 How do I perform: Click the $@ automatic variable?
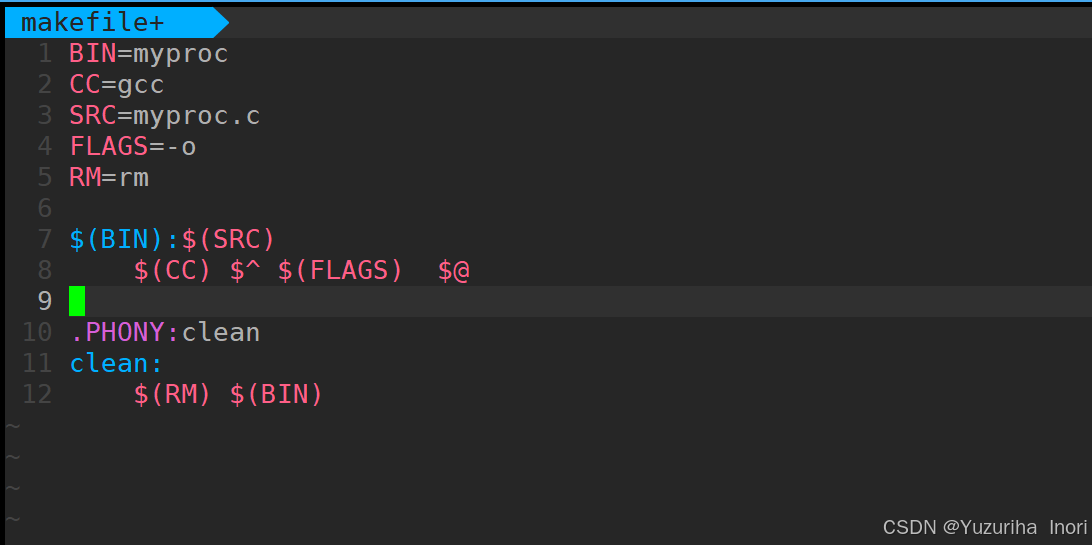(x=453, y=270)
